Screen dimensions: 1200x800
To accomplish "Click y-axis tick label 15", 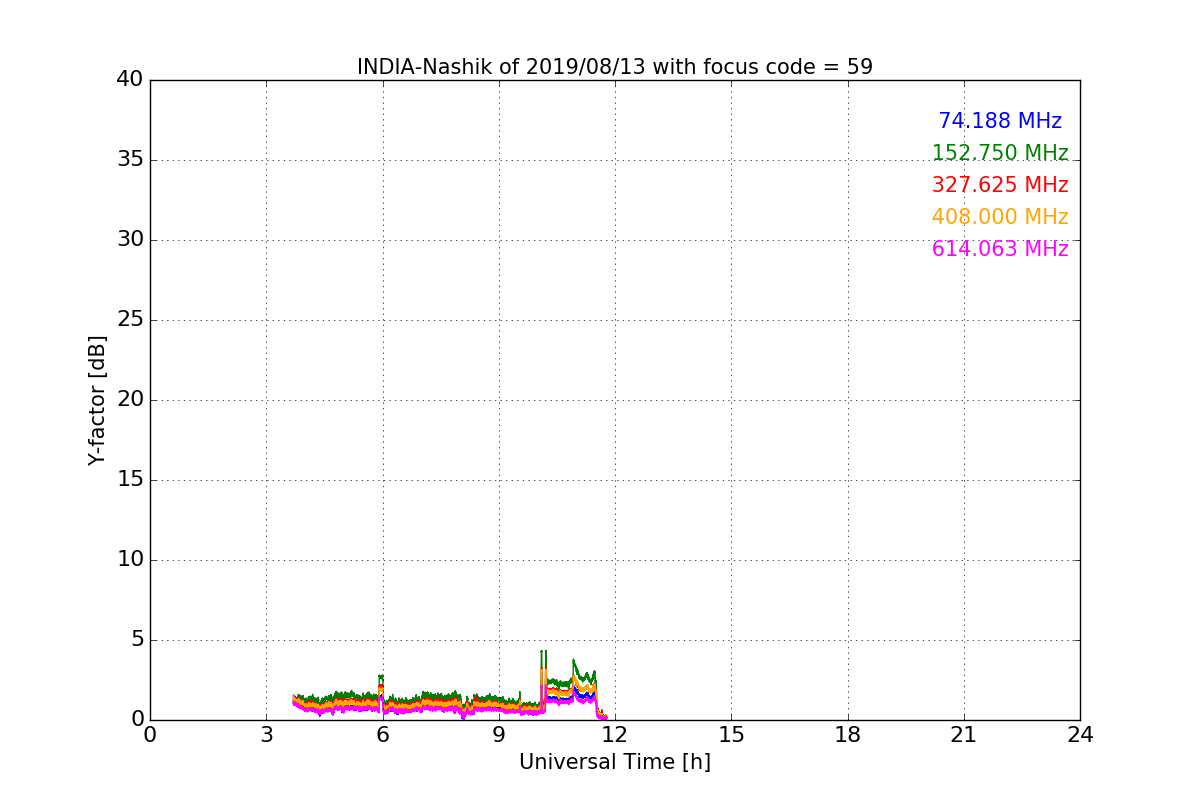I will click(130, 480).
